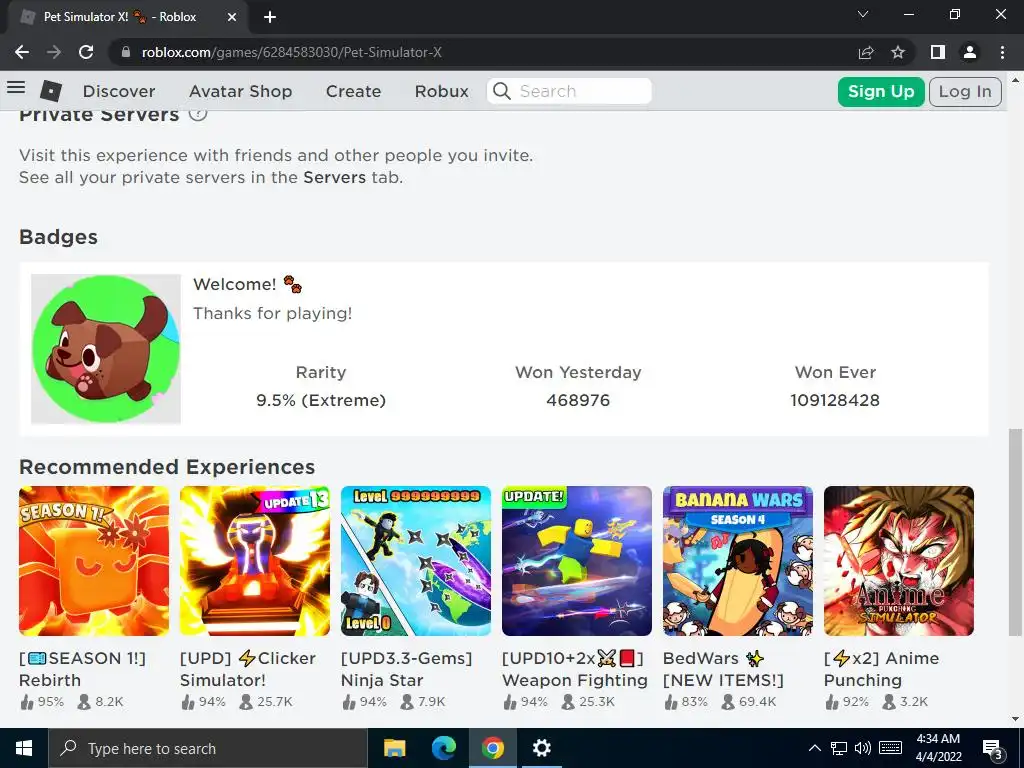Go back using the browser back arrow
The image size is (1024, 768).
(x=22, y=52)
